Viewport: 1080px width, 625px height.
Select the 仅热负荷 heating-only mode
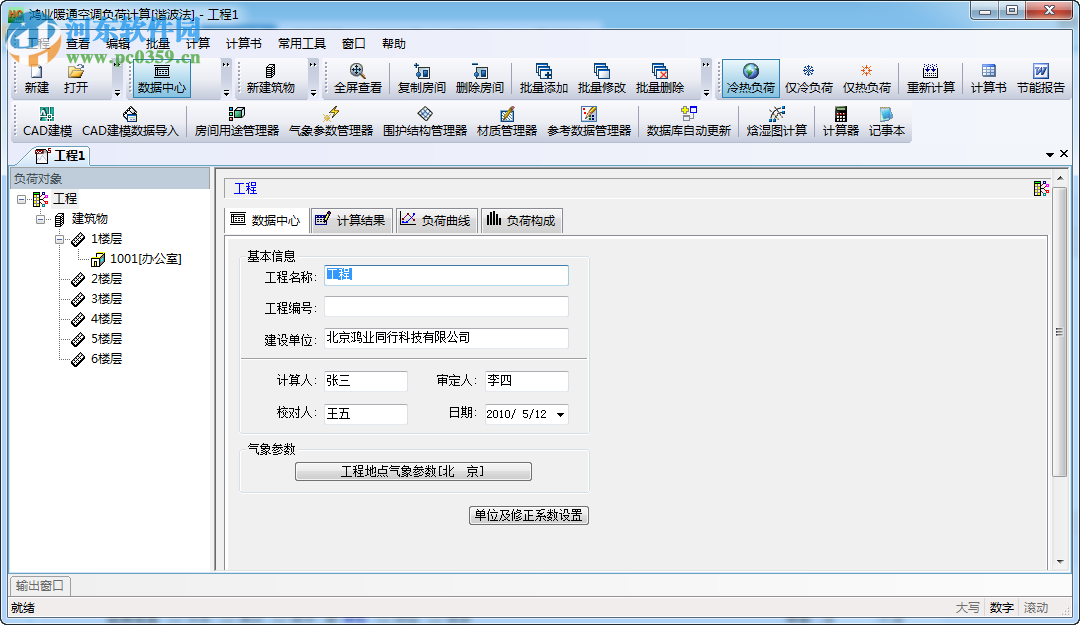866,79
